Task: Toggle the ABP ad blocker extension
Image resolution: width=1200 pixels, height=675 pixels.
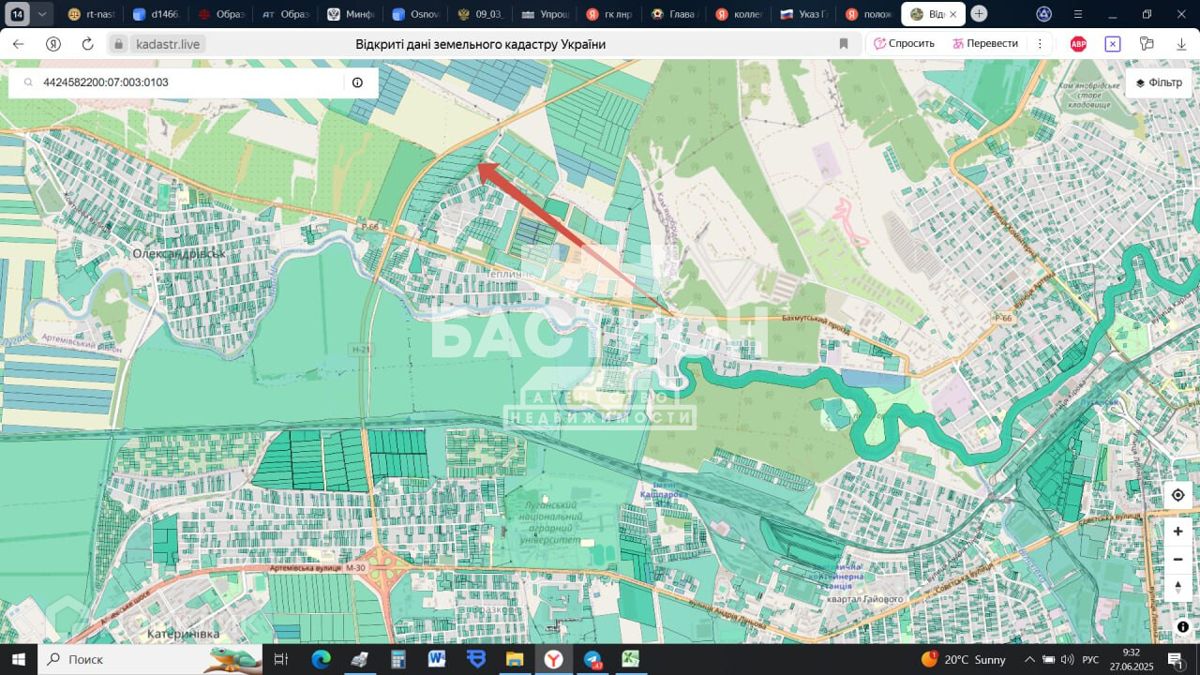Action: coord(1078,44)
